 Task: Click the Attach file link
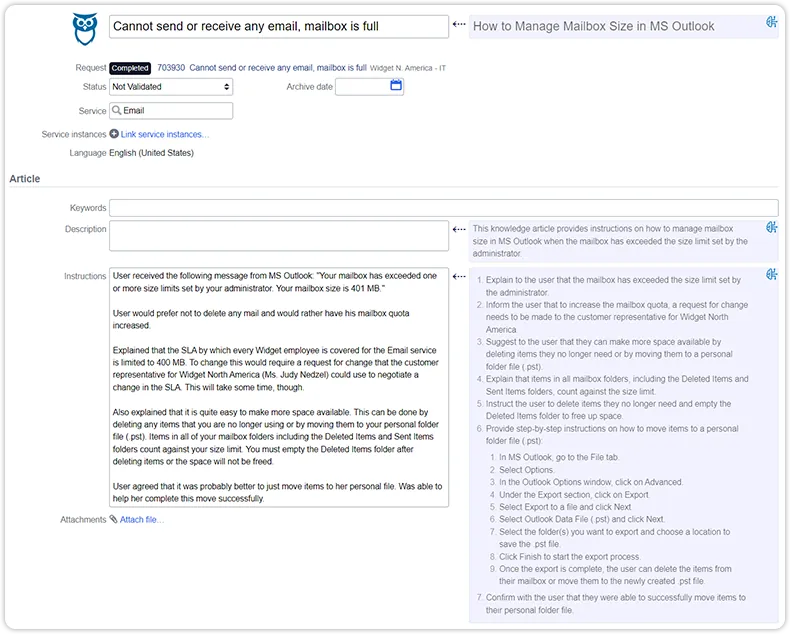[142, 520]
